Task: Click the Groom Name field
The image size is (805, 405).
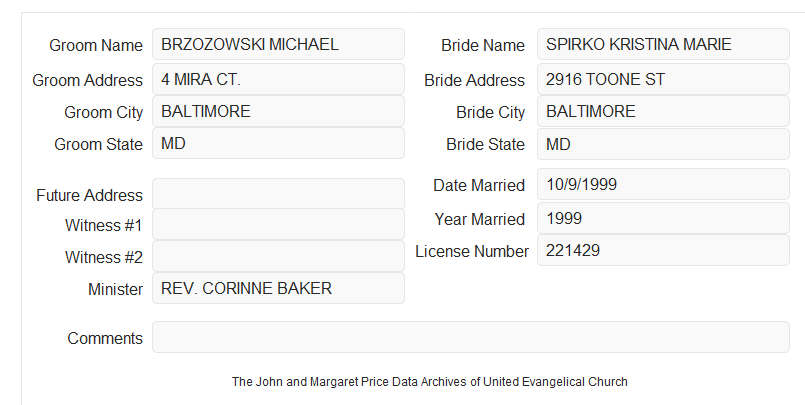Action: coord(278,44)
